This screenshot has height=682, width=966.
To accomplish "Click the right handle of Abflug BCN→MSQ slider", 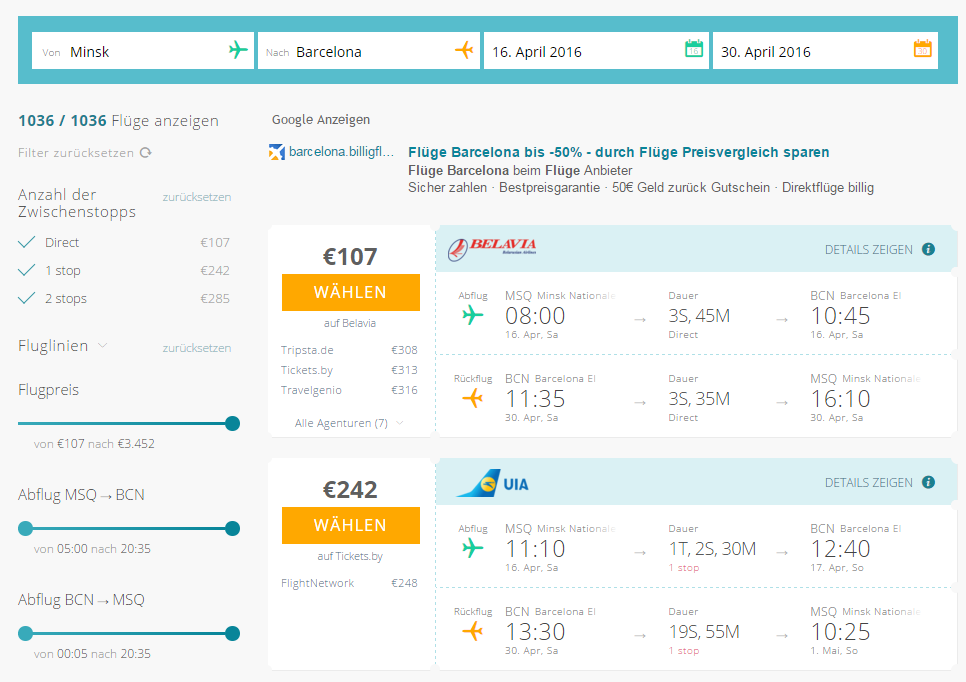I will [x=232, y=633].
